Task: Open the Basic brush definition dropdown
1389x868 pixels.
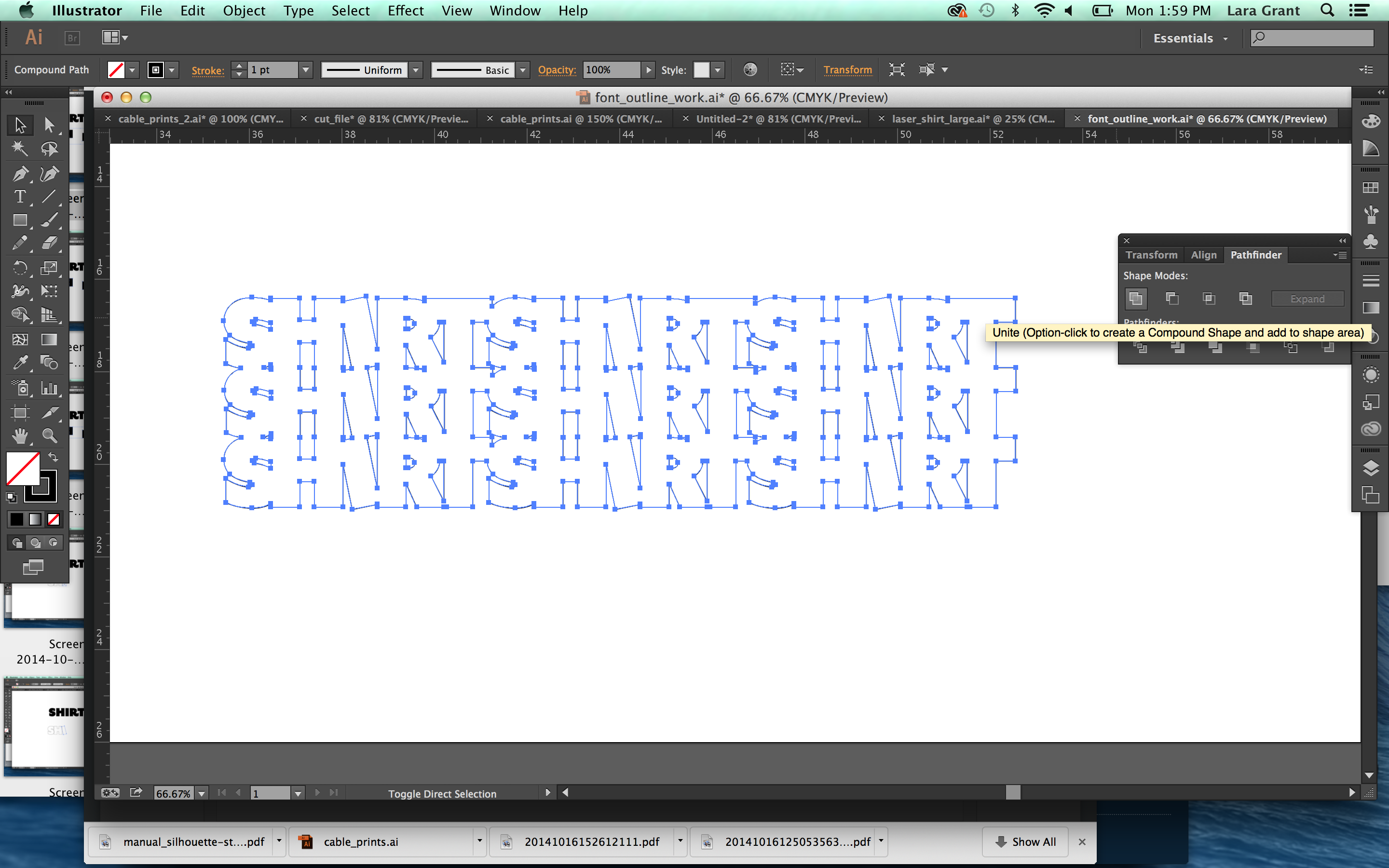Action: pos(522,70)
